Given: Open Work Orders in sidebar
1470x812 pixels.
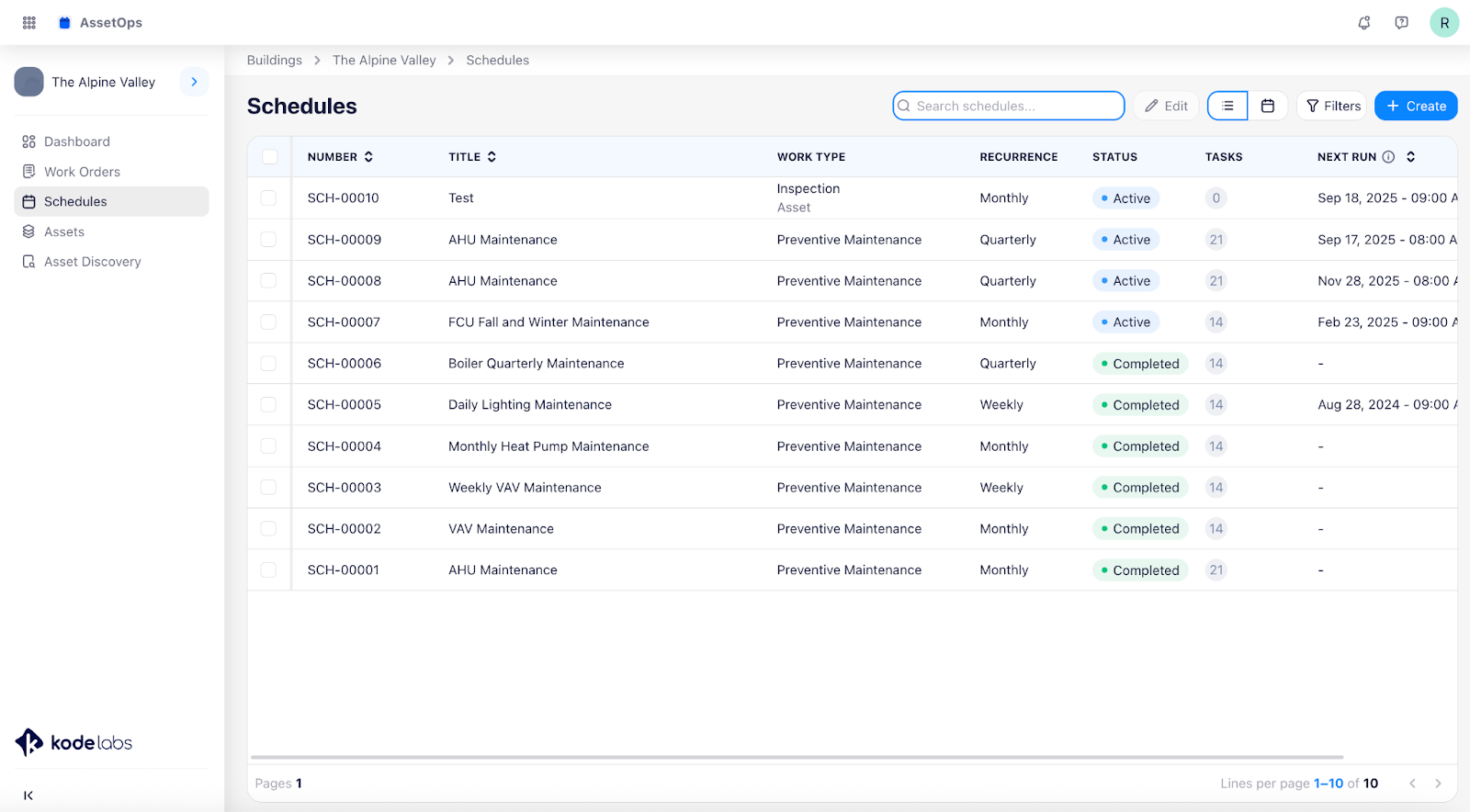Looking at the screenshot, I should tap(112, 172).
